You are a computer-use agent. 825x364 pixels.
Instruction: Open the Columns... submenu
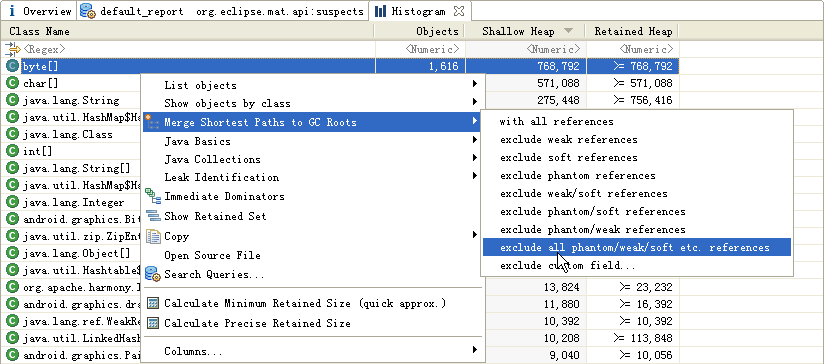pos(313,351)
